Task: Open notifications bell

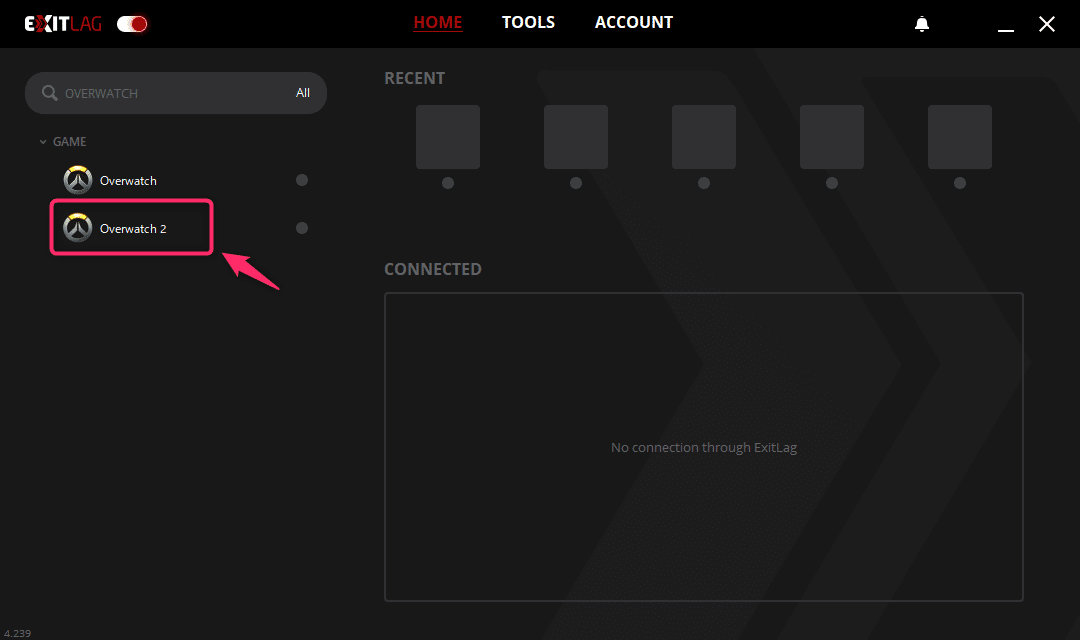Action: 922,24
